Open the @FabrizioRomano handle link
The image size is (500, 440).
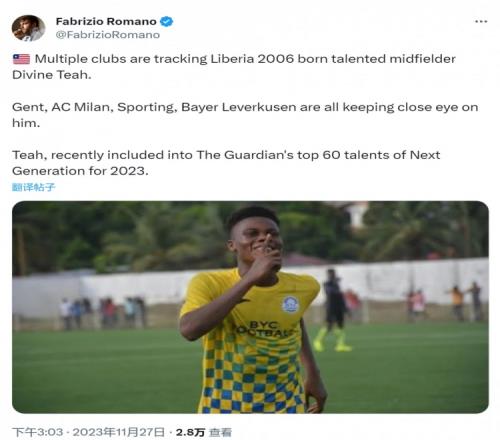point(108,35)
